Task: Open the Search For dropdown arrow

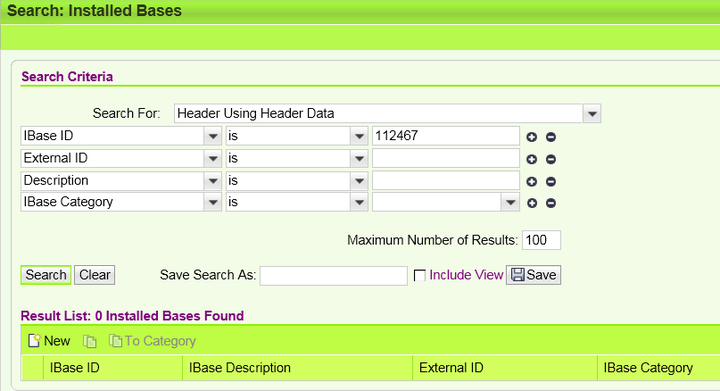Action: 592,113
